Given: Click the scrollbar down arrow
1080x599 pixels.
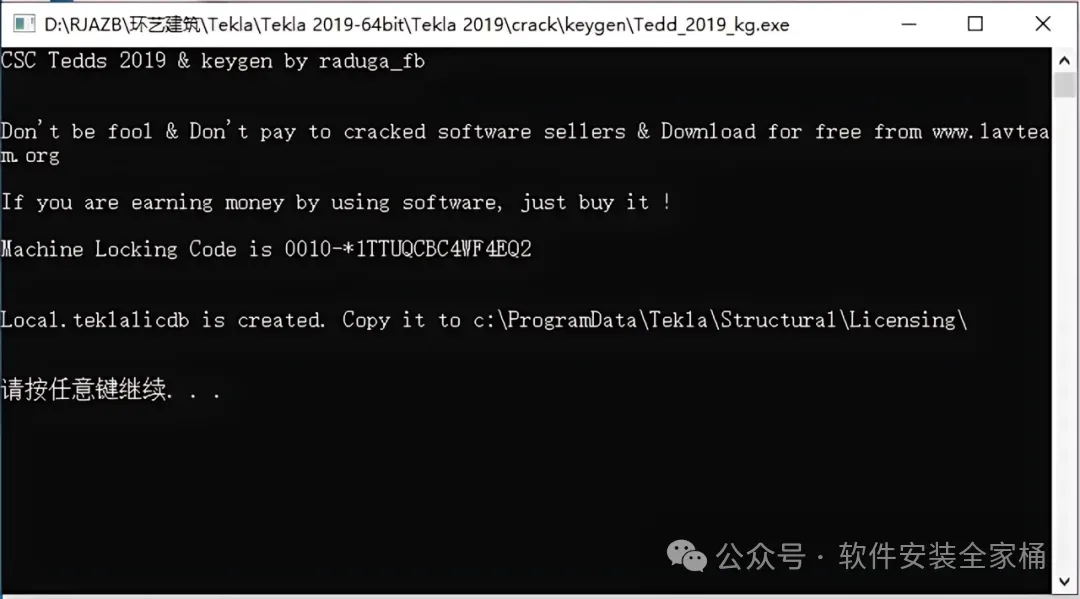Looking at the screenshot, I should point(1064,582).
